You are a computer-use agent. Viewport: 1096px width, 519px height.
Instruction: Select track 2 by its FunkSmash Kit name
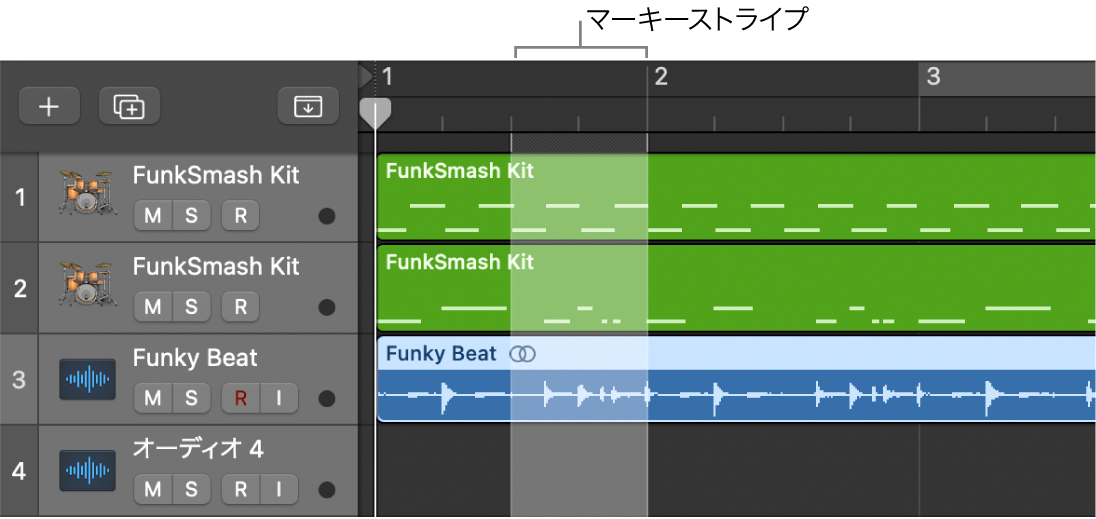[x=216, y=266]
